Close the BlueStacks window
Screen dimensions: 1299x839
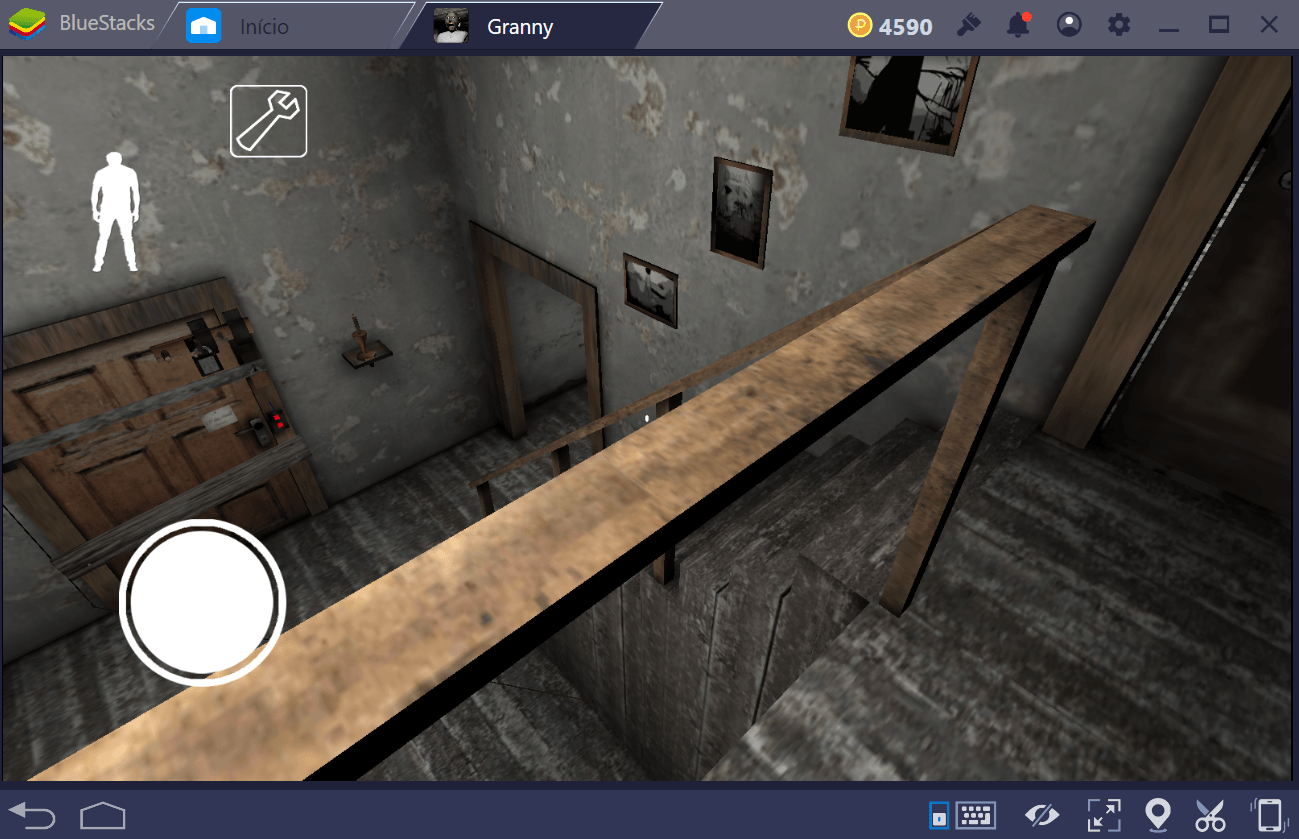[1269, 26]
